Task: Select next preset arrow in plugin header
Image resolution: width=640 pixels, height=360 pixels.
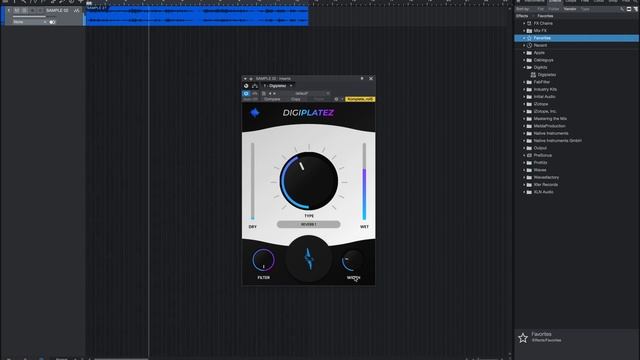Action: pyautogui.click(x=274, y=93)
